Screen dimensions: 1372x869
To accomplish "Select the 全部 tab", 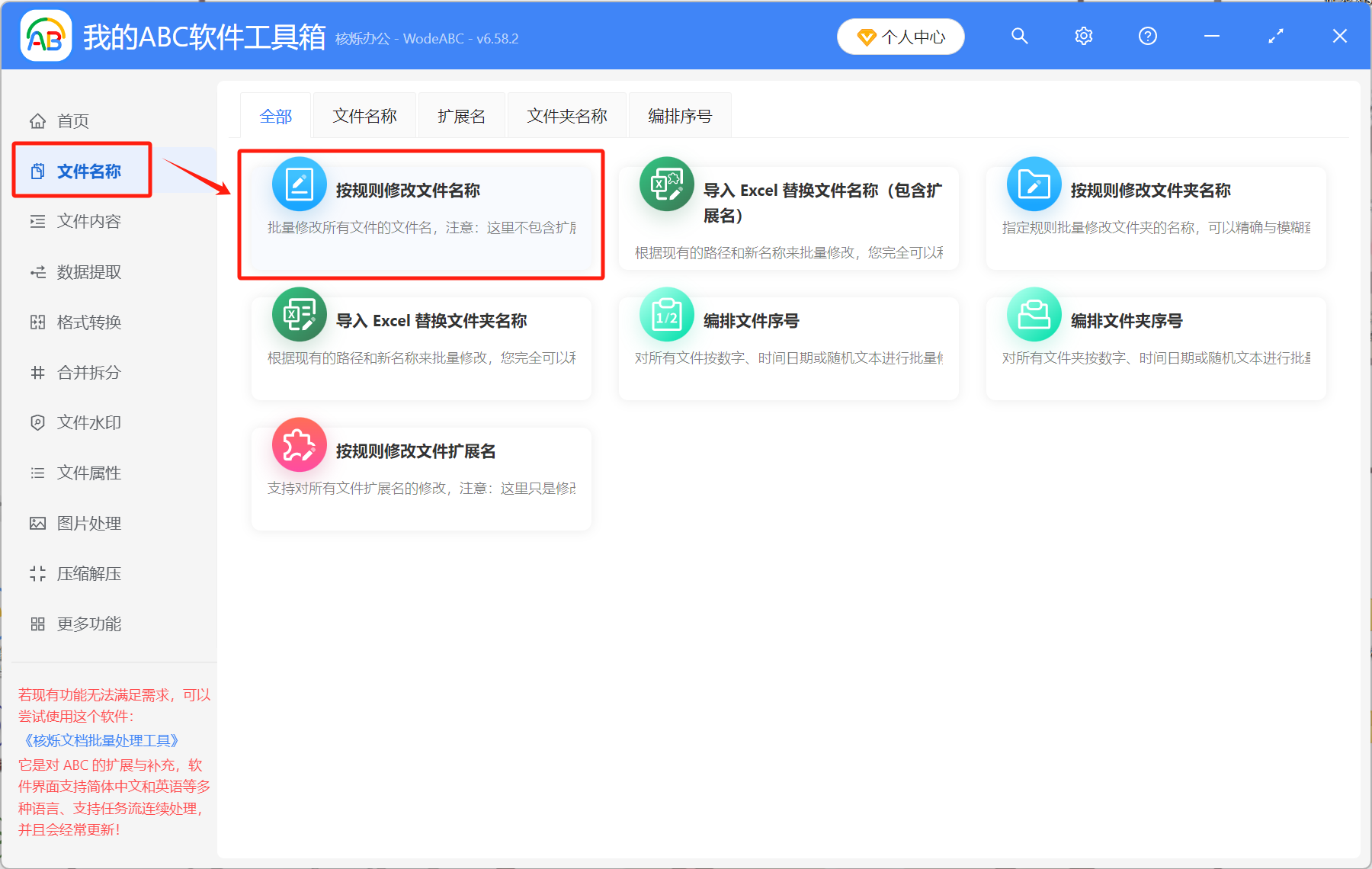I will point(276,115).
